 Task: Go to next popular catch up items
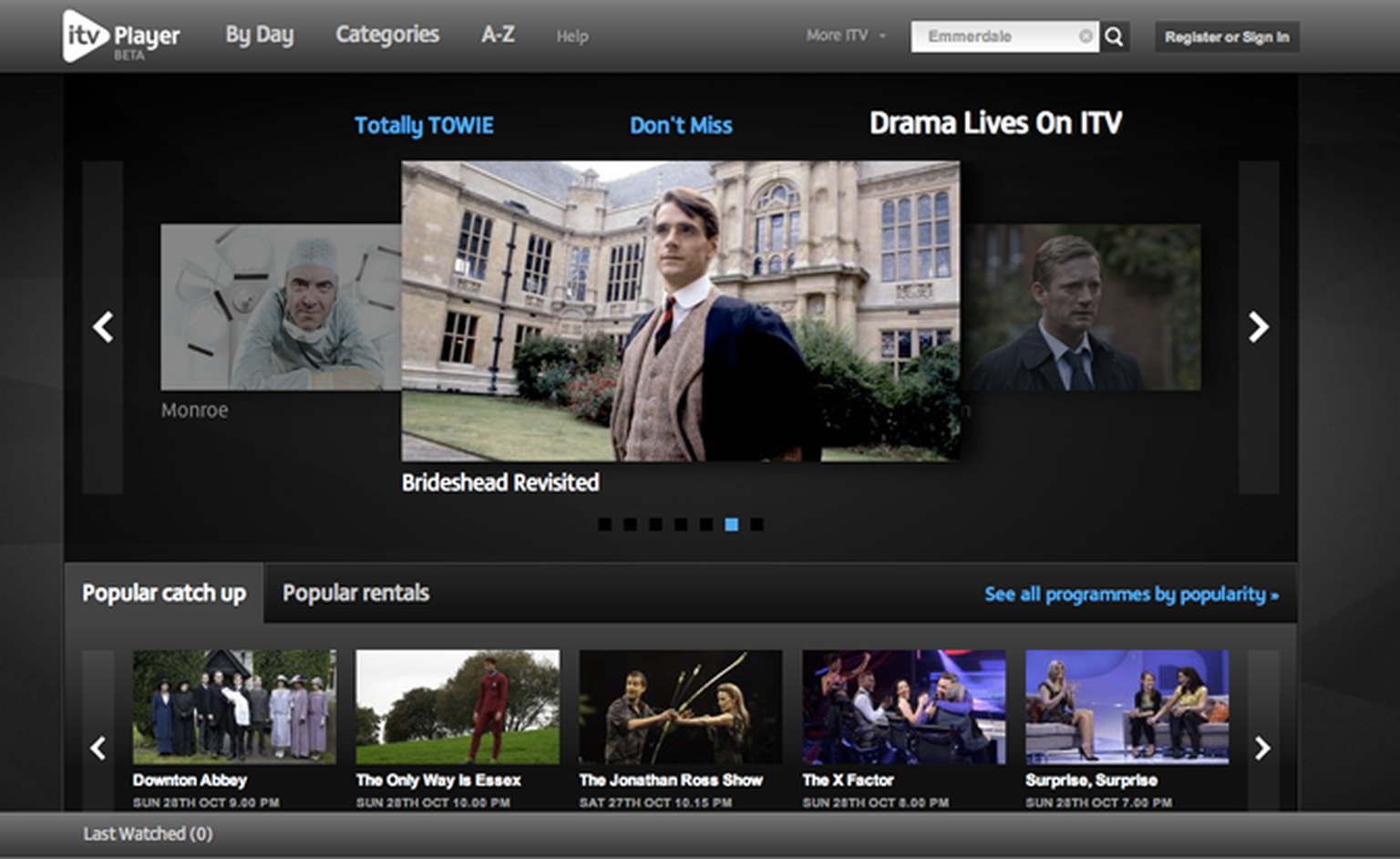(1262, 749)
